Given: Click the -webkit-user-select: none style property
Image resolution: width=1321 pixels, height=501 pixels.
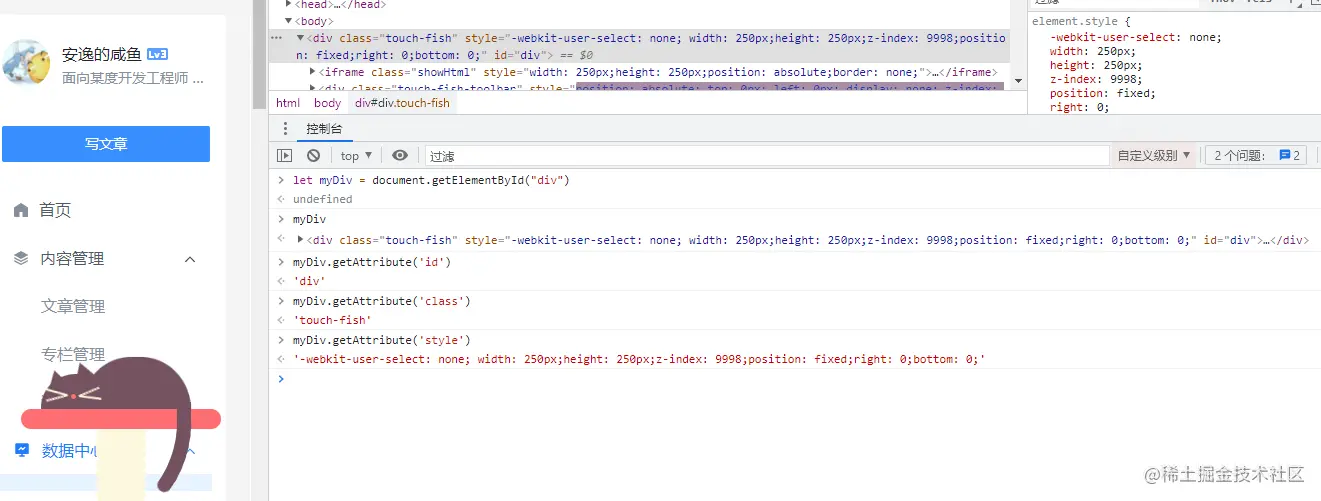Looking at the screenshot, I should [x=1135, y=37].
